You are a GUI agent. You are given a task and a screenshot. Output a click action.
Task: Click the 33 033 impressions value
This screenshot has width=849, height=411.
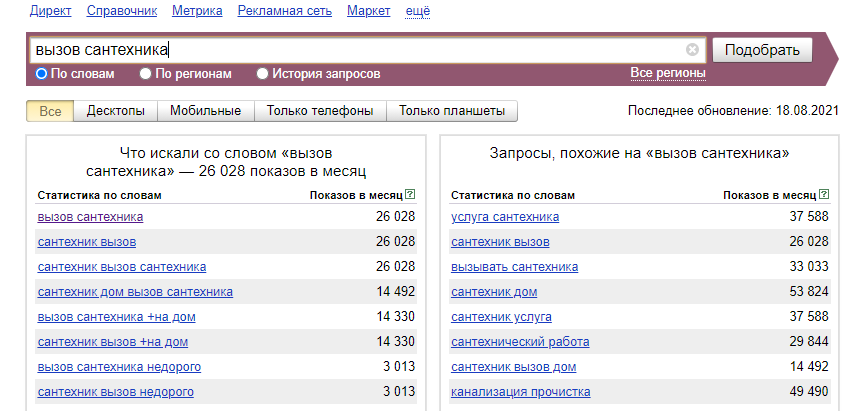[809, 267]
